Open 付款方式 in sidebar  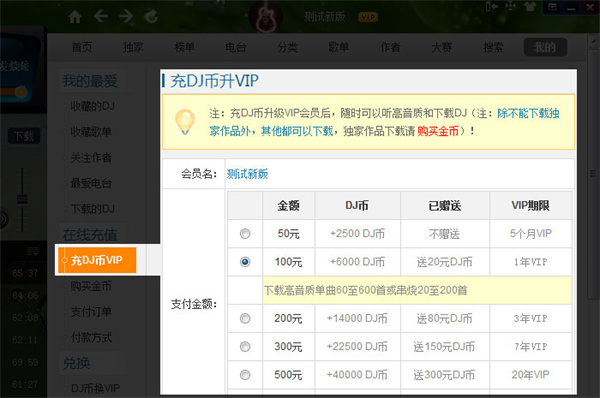91,337
